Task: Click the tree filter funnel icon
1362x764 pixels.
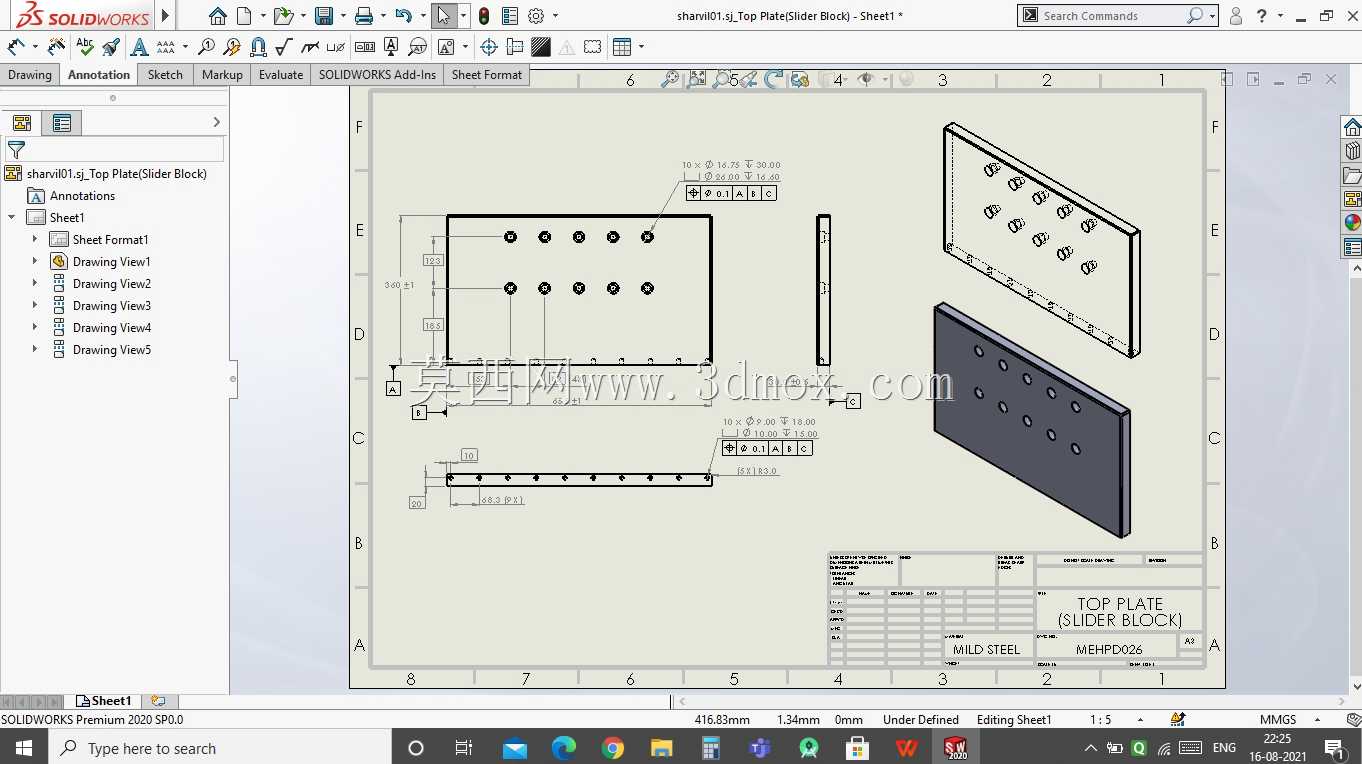Action: point(16,150)
